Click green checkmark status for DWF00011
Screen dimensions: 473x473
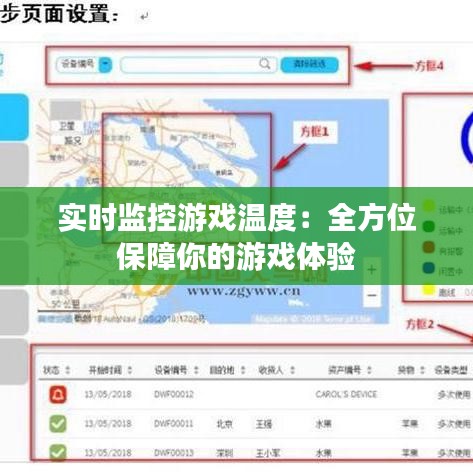click(58, 424)
